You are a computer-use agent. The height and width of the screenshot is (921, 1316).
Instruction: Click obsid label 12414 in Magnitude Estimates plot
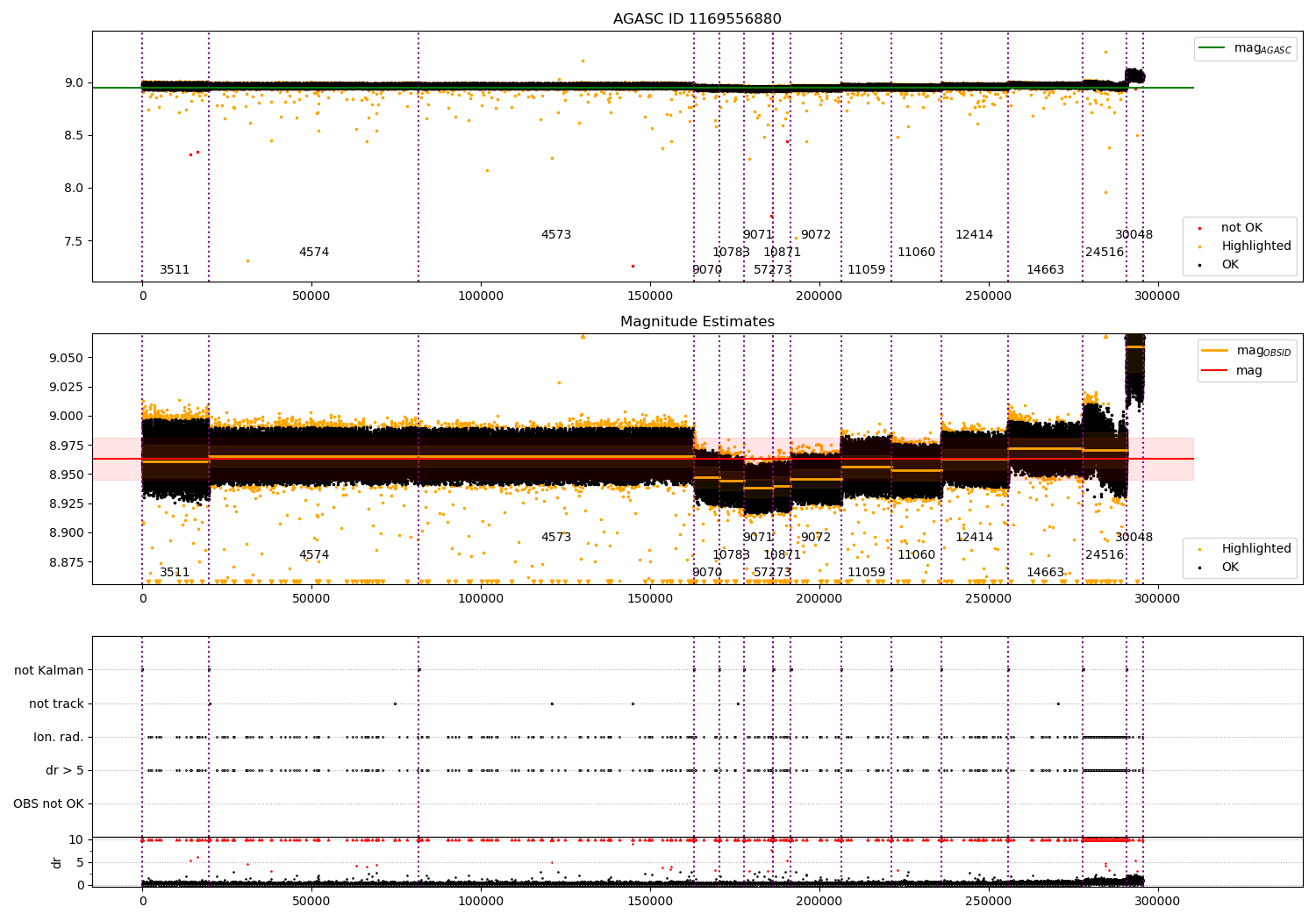tap(975, 538)
